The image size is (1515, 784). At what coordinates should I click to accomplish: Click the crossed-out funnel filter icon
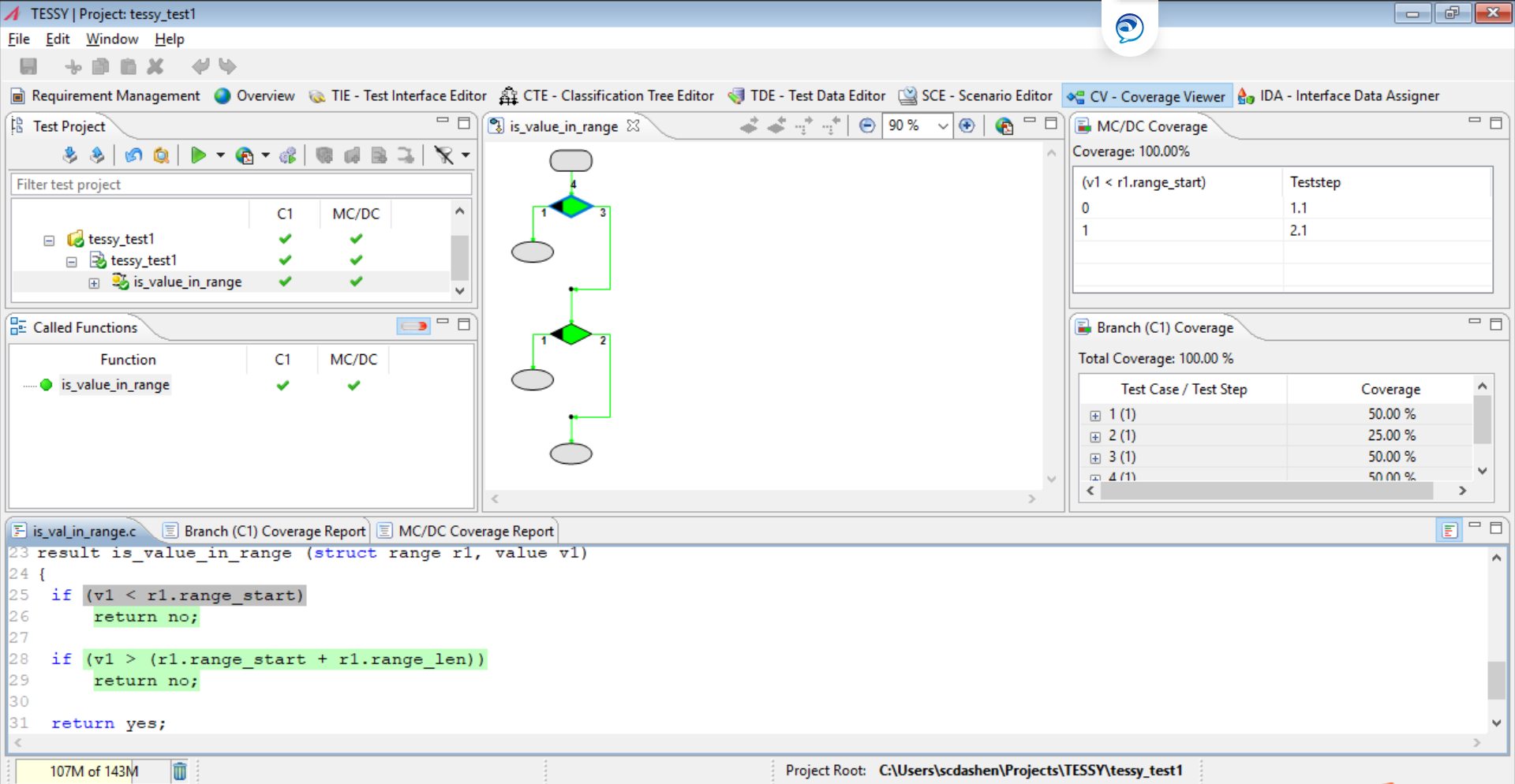444,155
